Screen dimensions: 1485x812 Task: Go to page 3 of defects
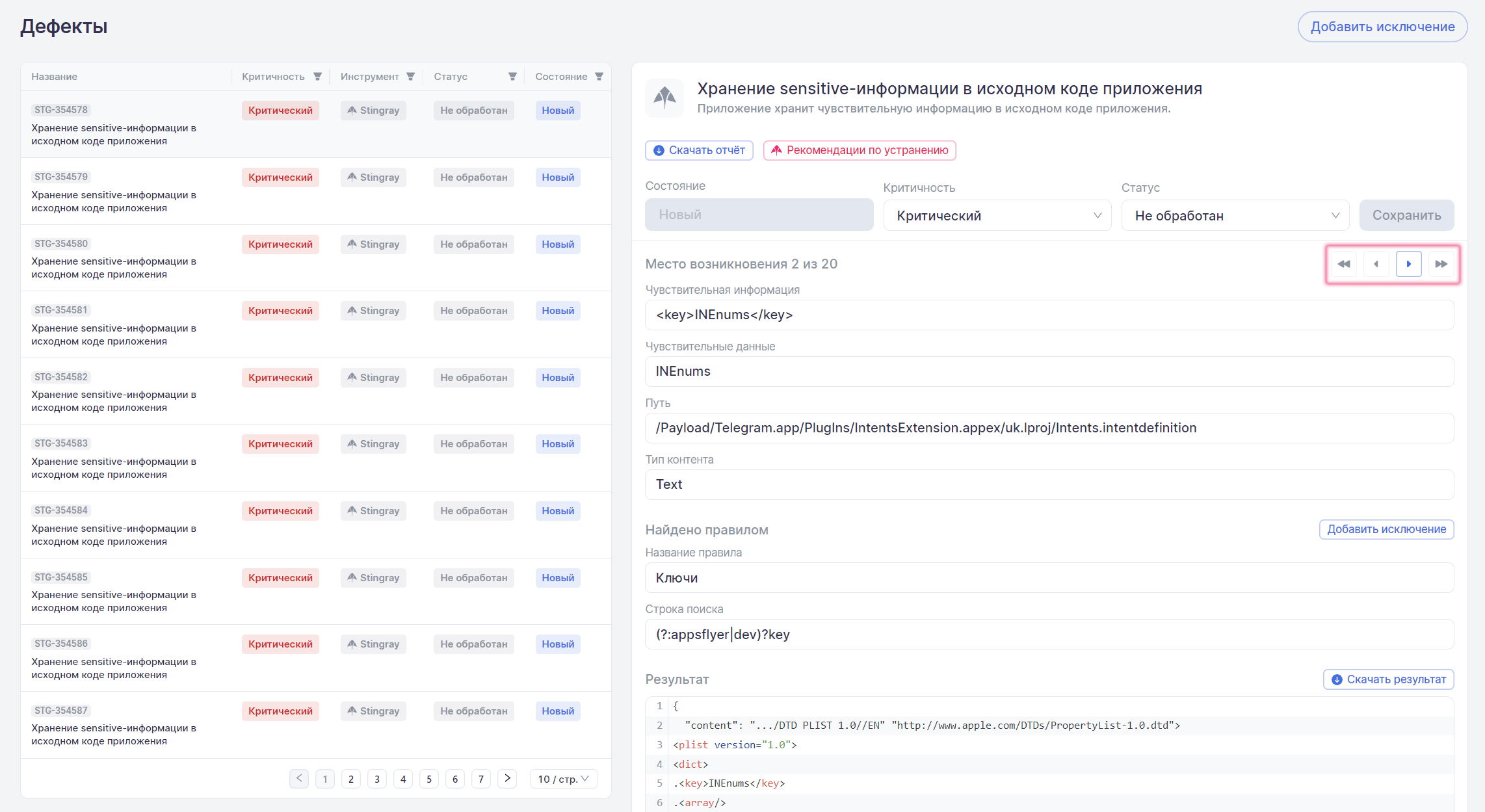[377, 779]
